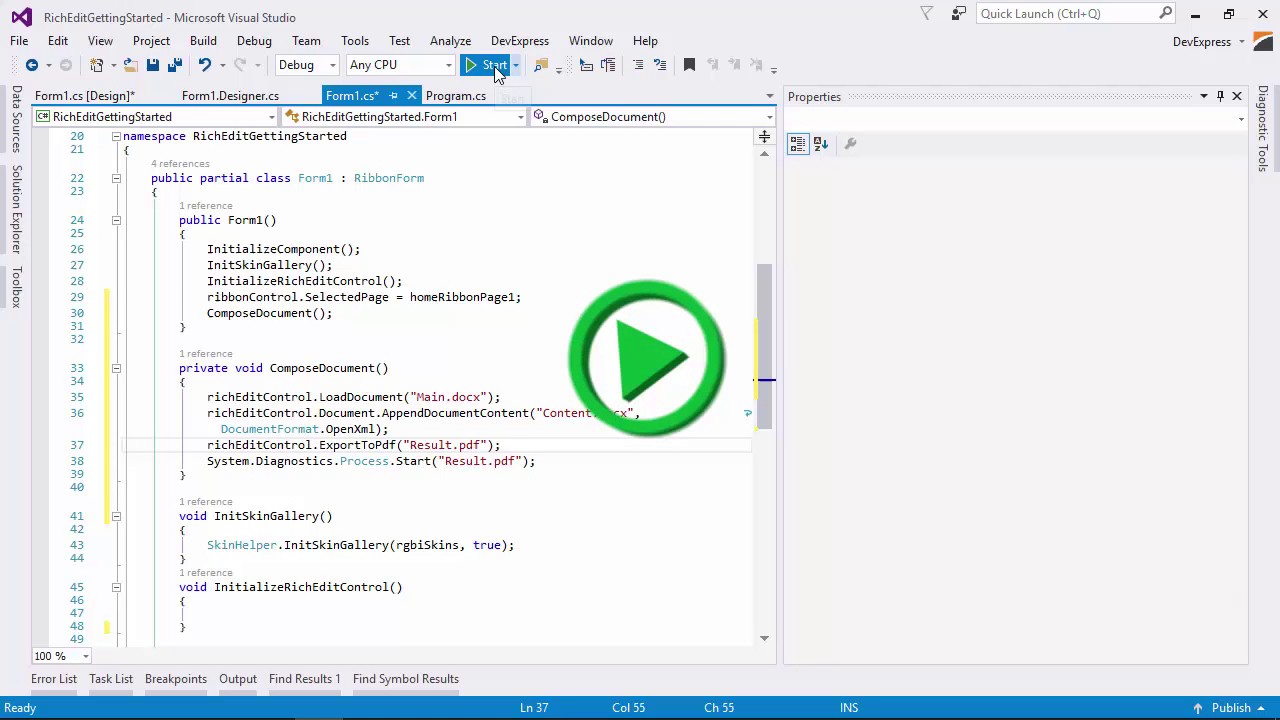
Task: Open the Find Results 1 tab
Action: pyautogui.click(x=305, y=679)
